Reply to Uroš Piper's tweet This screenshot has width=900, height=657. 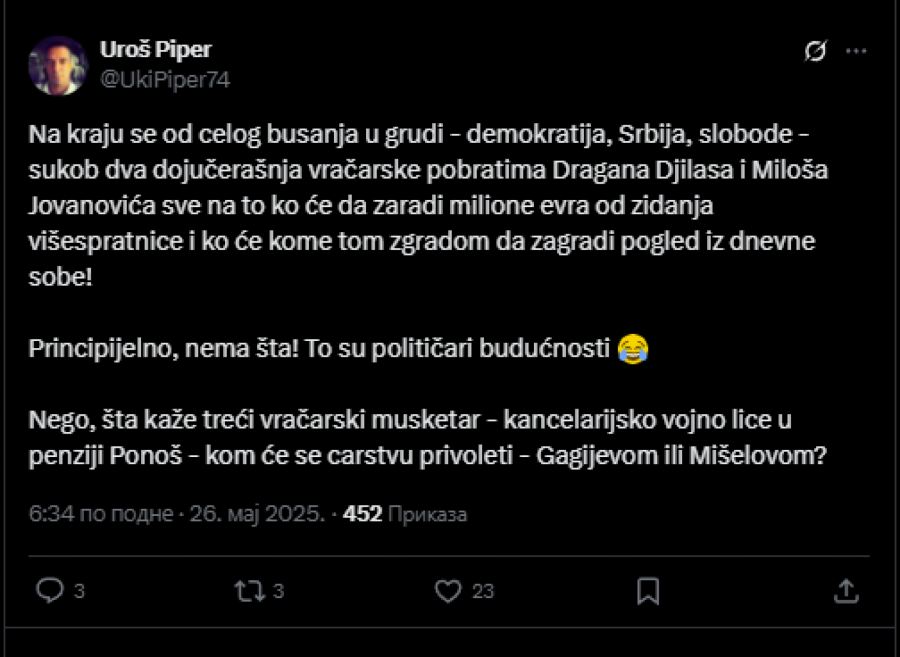[x=52, y=591]
